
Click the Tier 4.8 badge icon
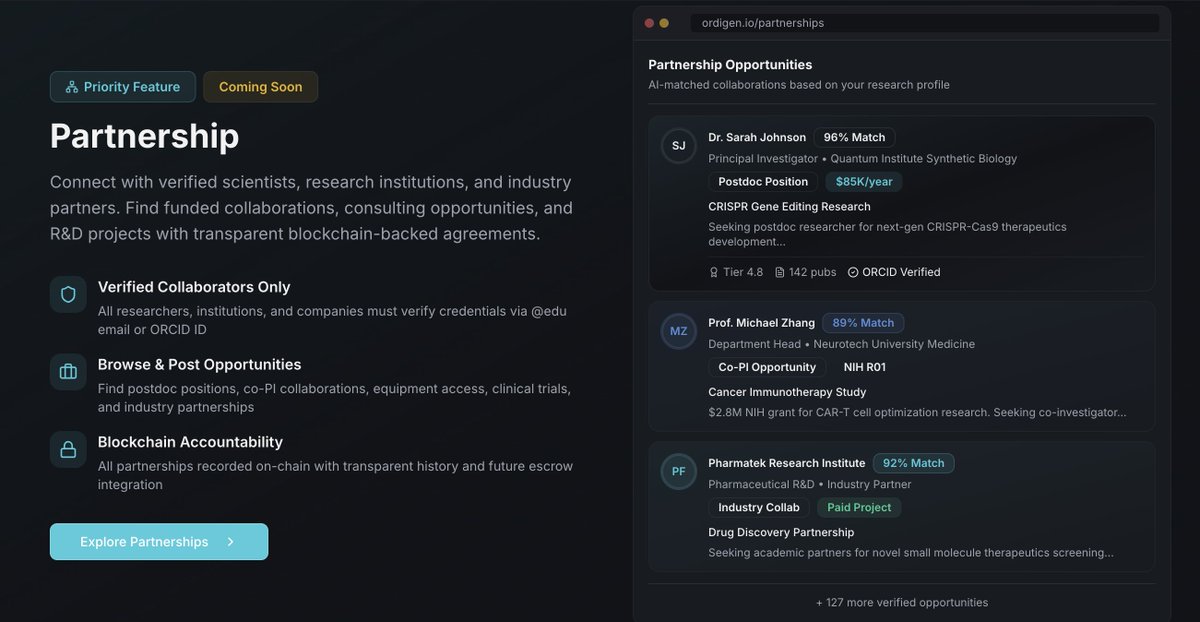[x=714, y=272]
